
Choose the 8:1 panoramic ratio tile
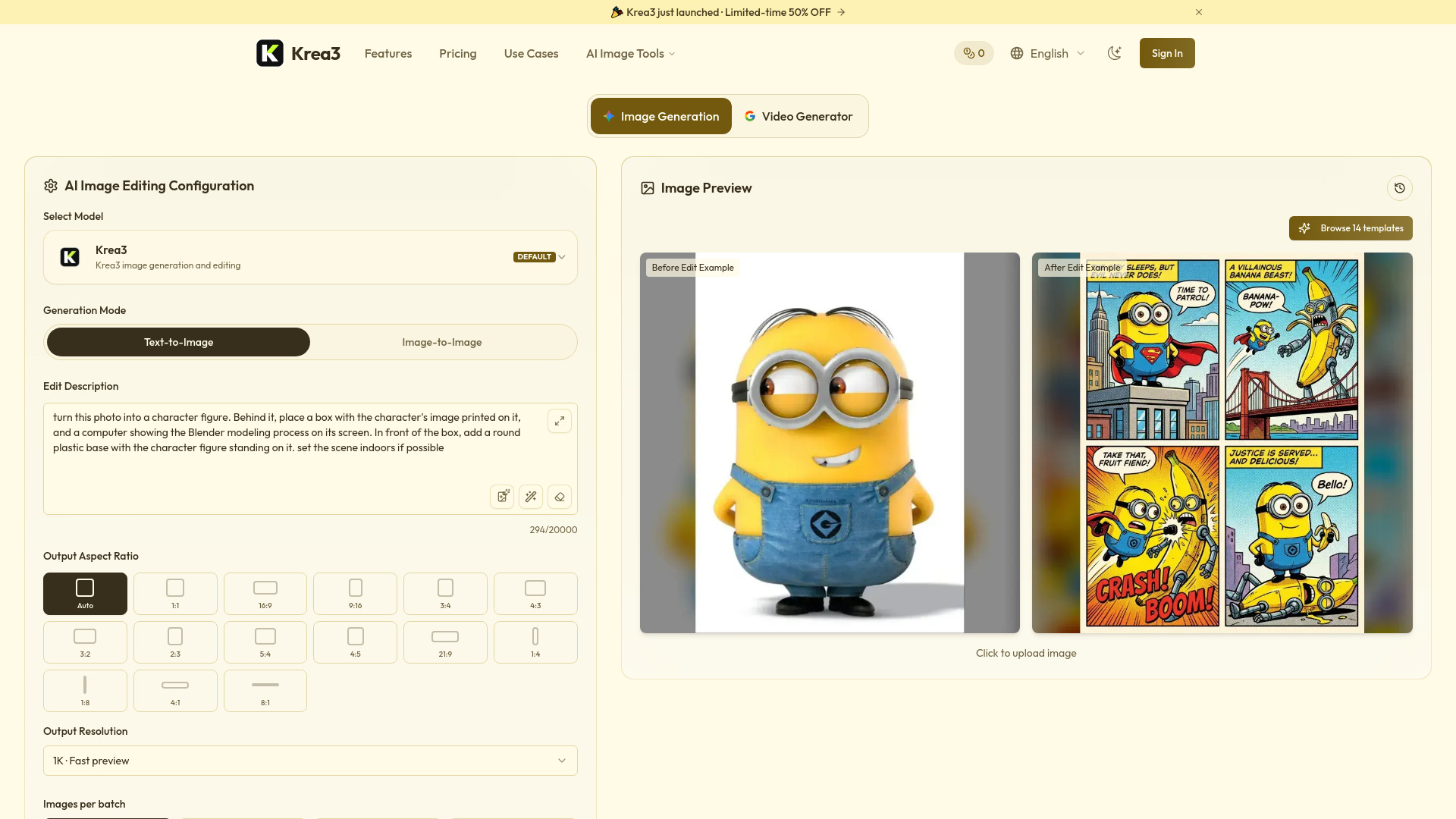tap(265, 691)
